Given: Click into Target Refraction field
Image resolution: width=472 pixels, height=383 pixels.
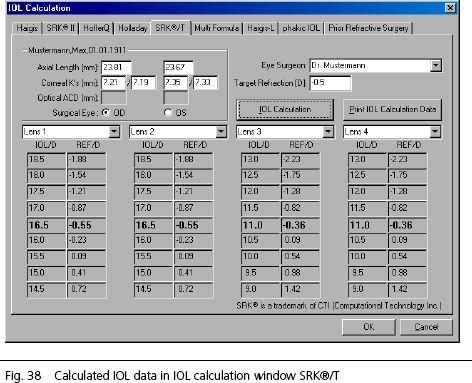Looking at the screenshot, I should (330, 83).
